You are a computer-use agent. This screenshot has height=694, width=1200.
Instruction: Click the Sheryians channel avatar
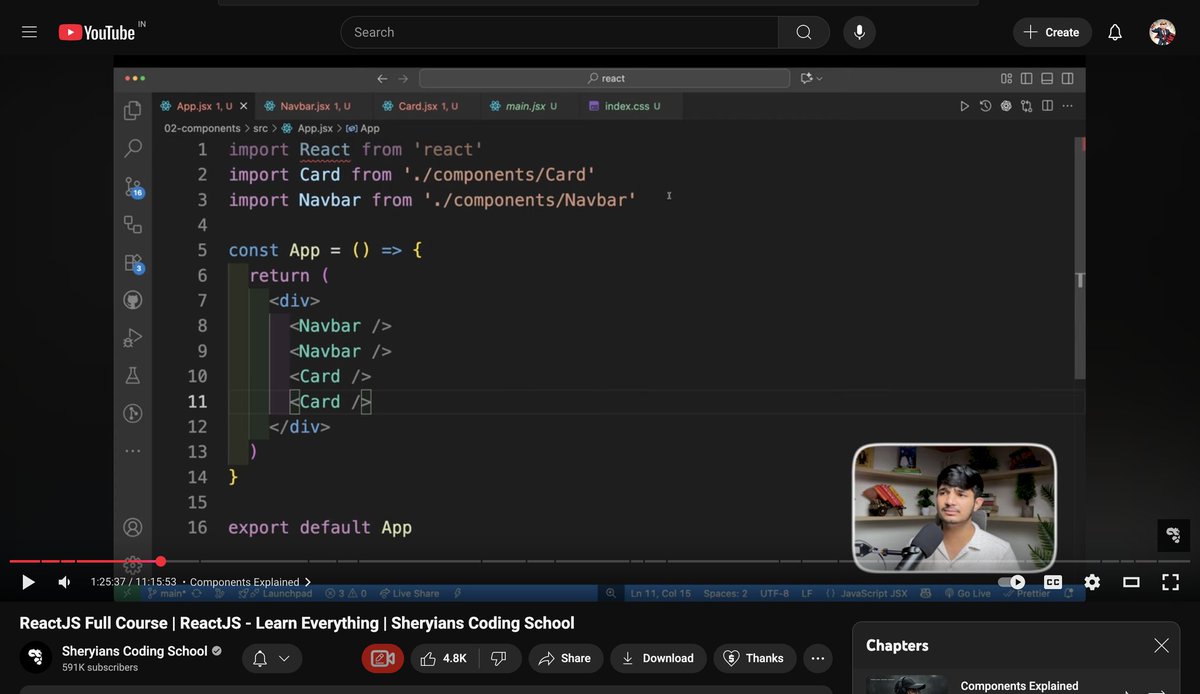click(35, 657)
